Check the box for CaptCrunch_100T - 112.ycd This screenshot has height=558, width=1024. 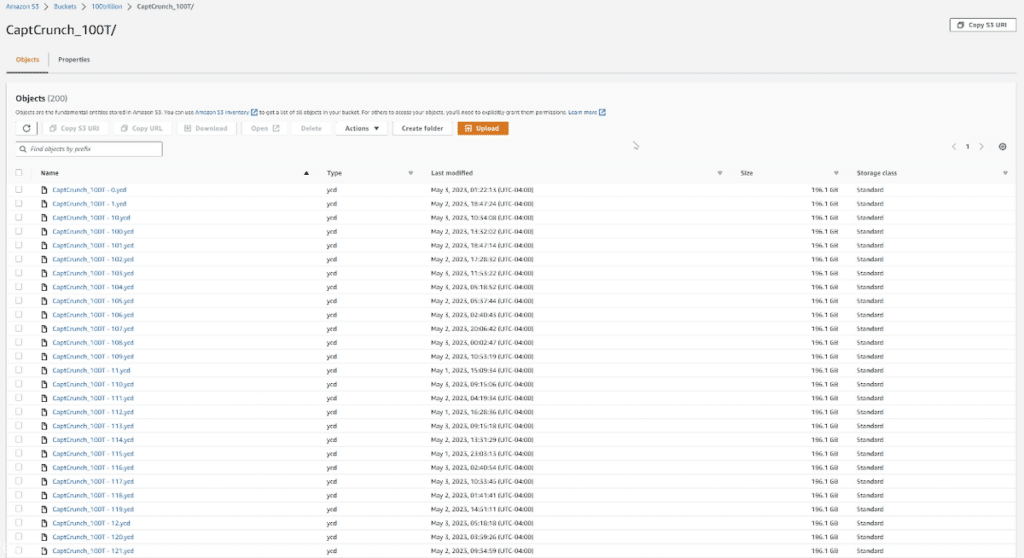pos(19,412)
